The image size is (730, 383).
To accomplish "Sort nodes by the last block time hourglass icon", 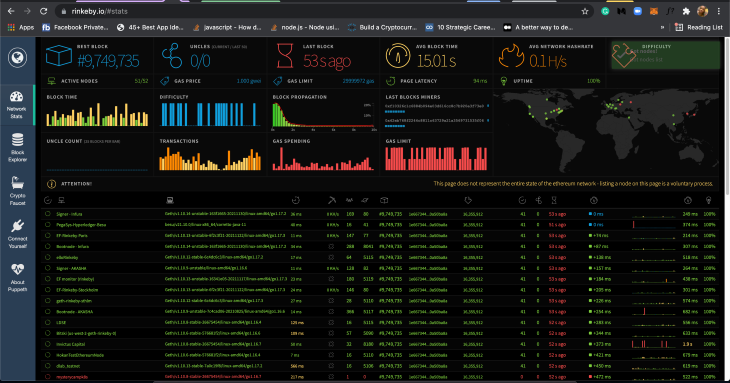I will (x=554, y=200).
